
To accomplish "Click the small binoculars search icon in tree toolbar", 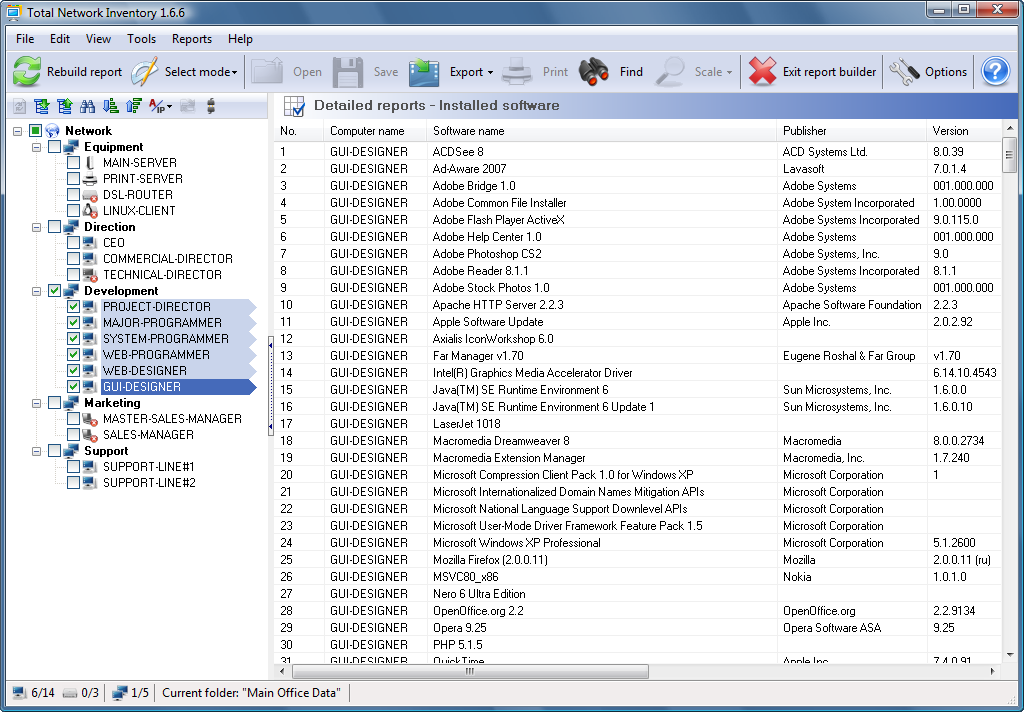I will (x=88, y=106).
